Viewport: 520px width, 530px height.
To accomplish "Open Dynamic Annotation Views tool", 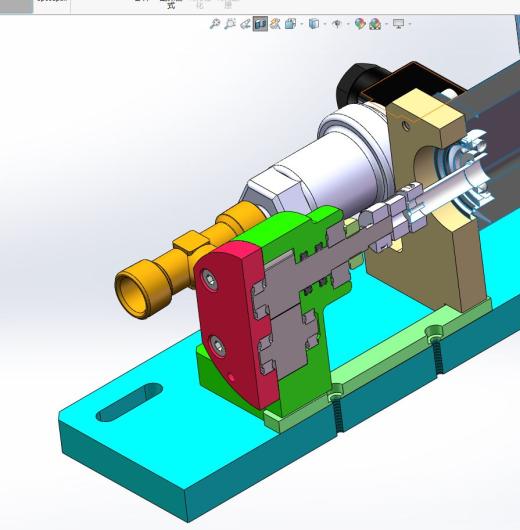I will pos(275,24).
